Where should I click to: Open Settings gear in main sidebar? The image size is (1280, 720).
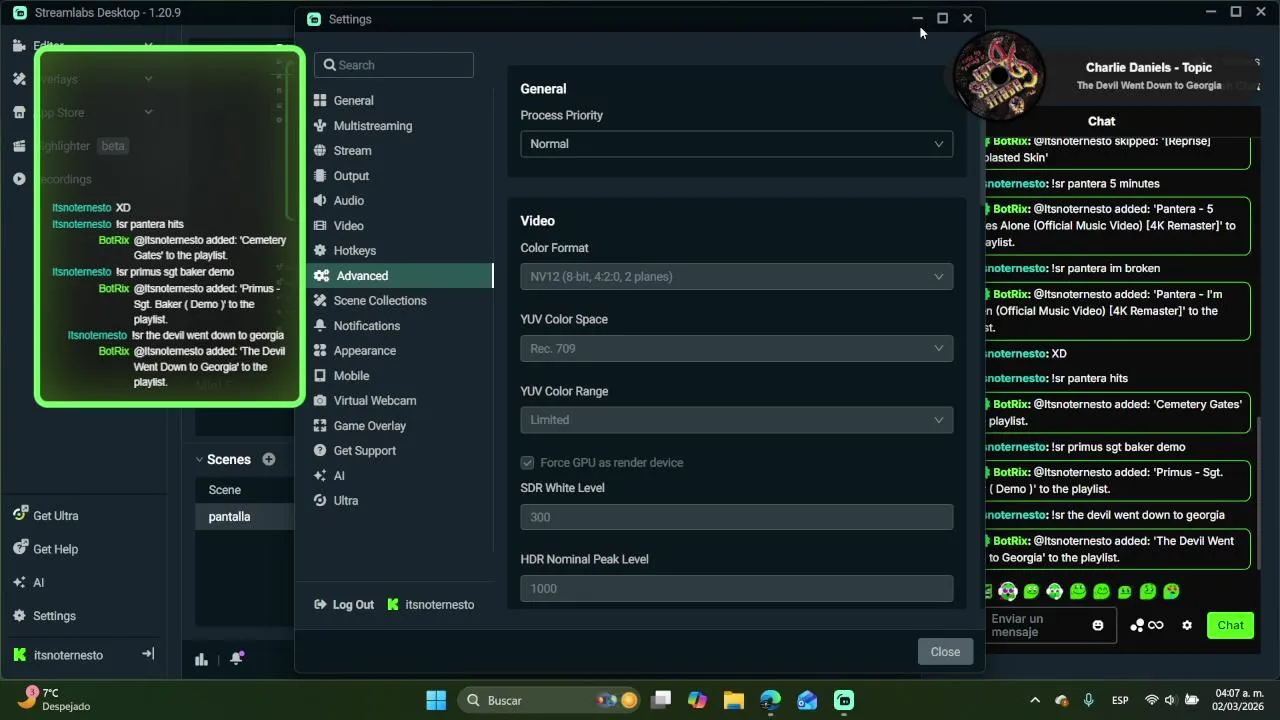pyautogui.click(x=20, y=616)
